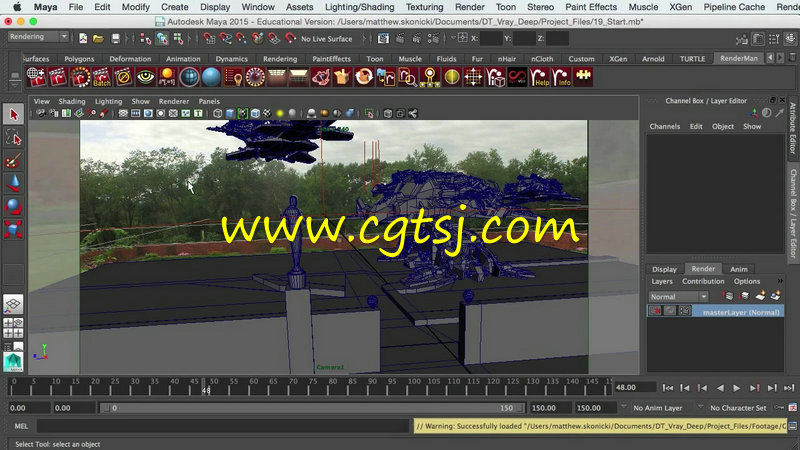
Task: Toggle snap to points magnet icon
Action: click(241, 39)
